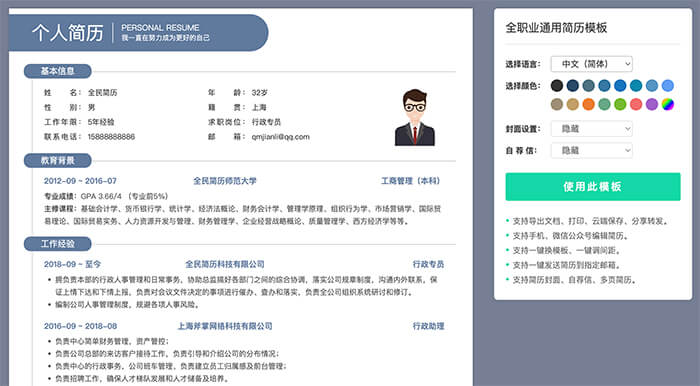
Task: Open the 封面设置 cover setting dropdown
Action: point(592,129)
